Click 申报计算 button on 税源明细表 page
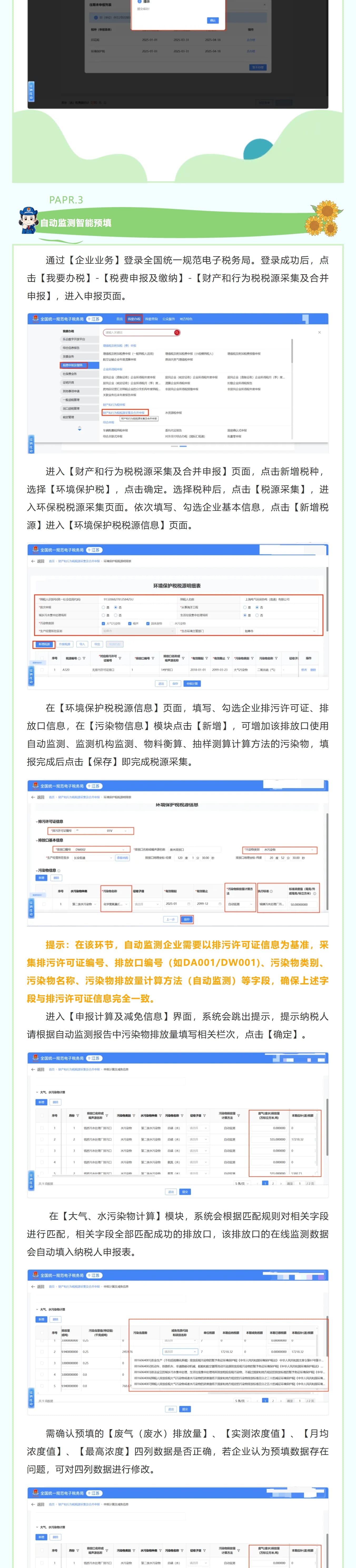This screenshot has height=1568, width=356. 192,684
